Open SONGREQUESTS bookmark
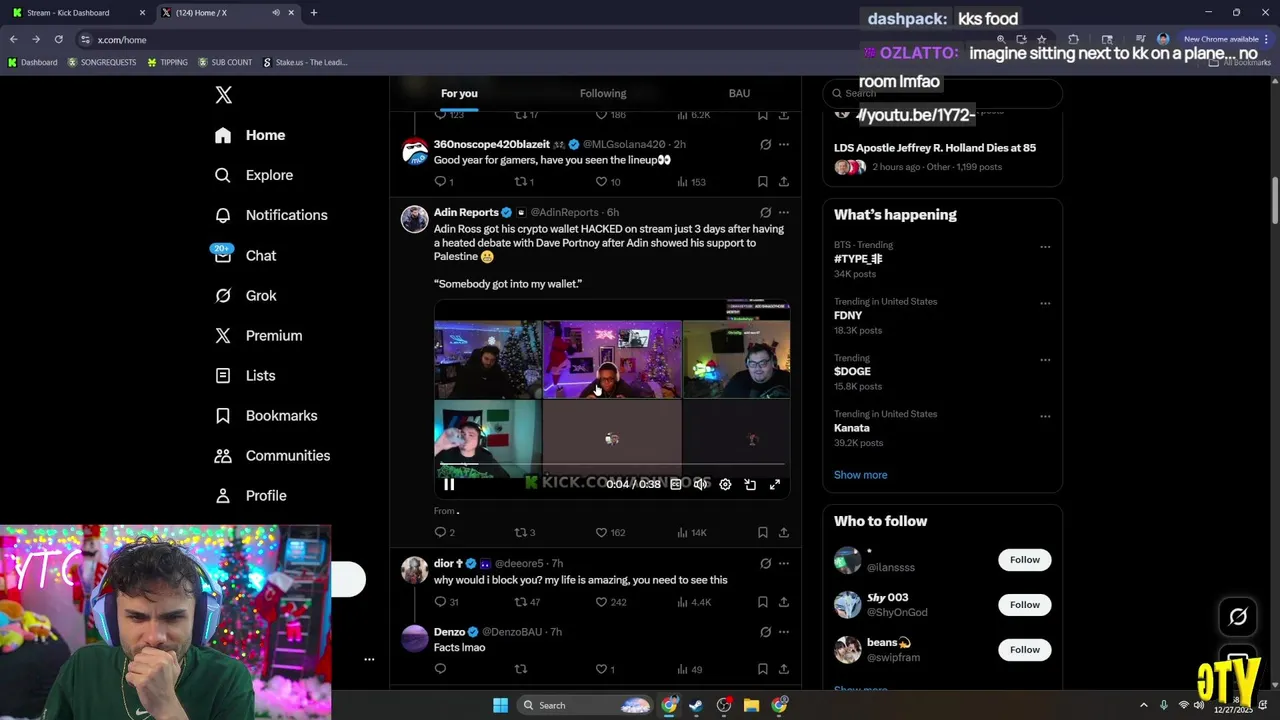Viewport: 1280px width, 720px height. 102,62
